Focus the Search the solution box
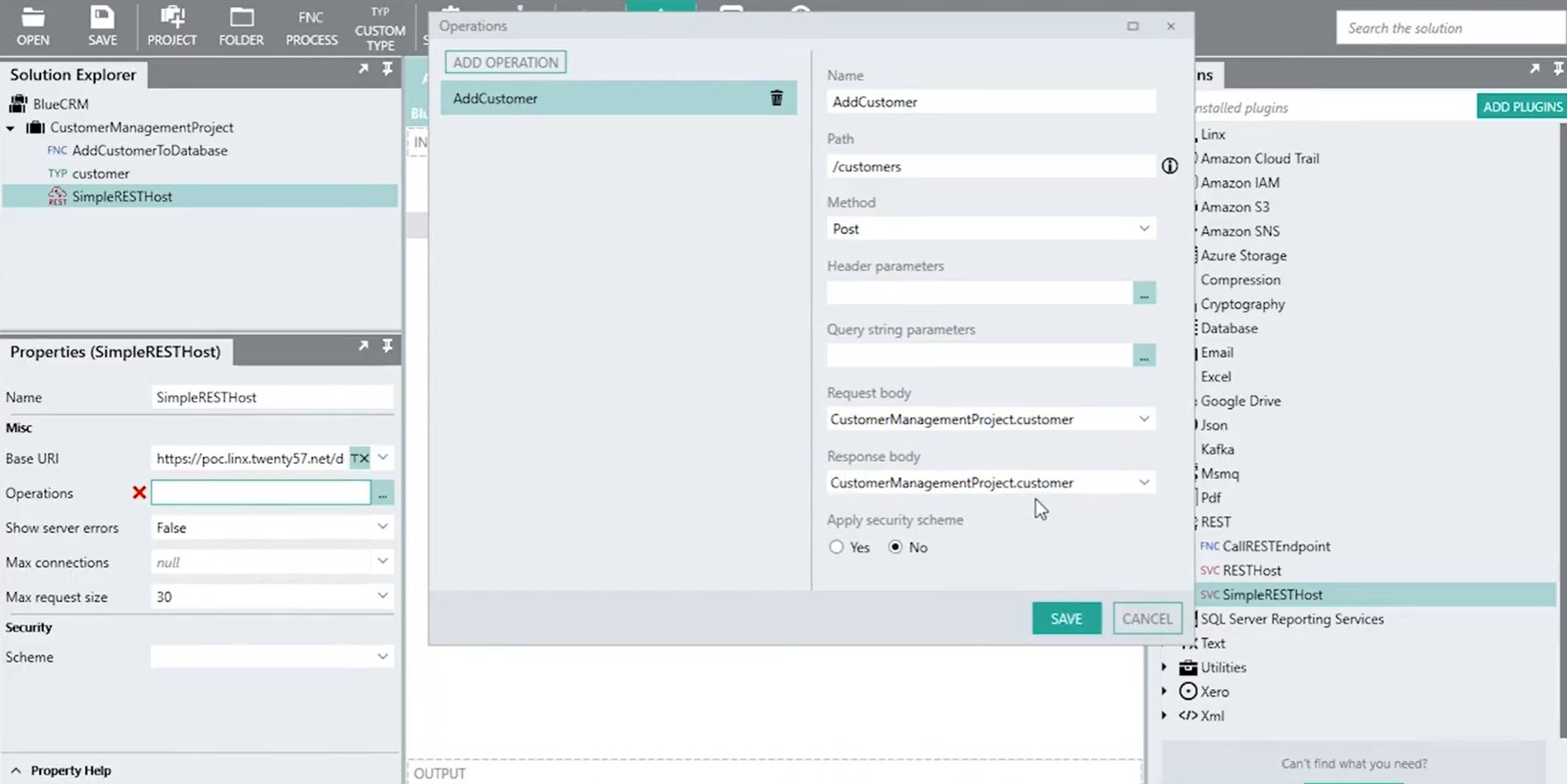The image size is (1567, 784). 1450,28
